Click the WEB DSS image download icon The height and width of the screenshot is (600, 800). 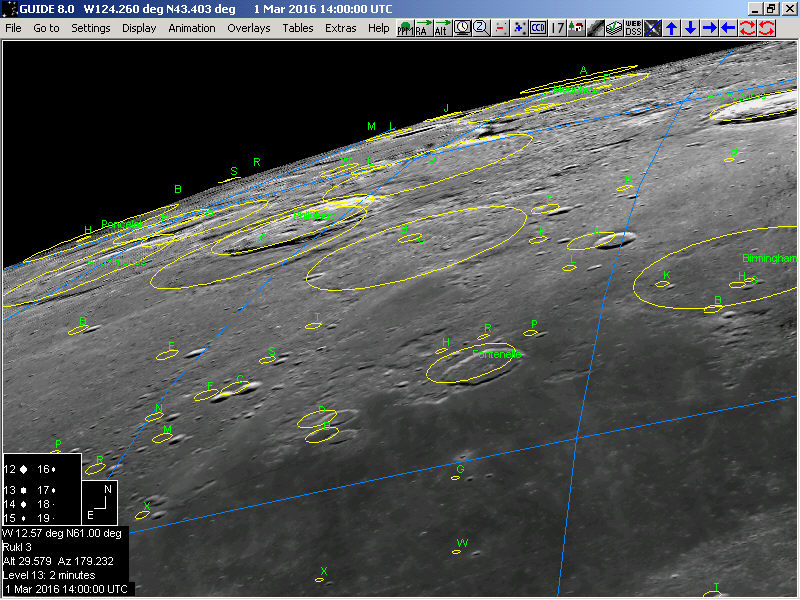pos(633,28)
